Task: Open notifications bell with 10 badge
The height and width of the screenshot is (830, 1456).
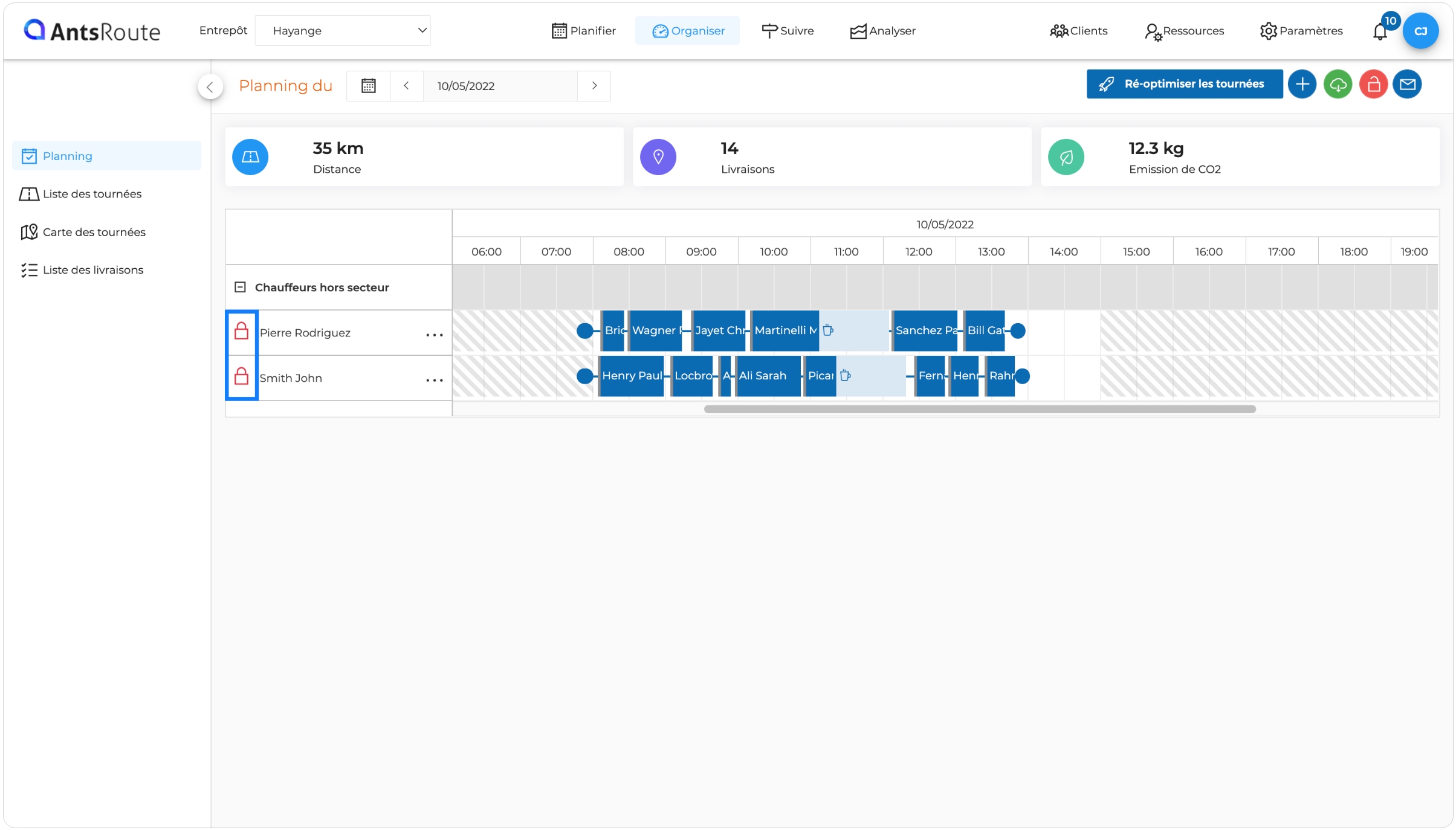Action: 1381,30
